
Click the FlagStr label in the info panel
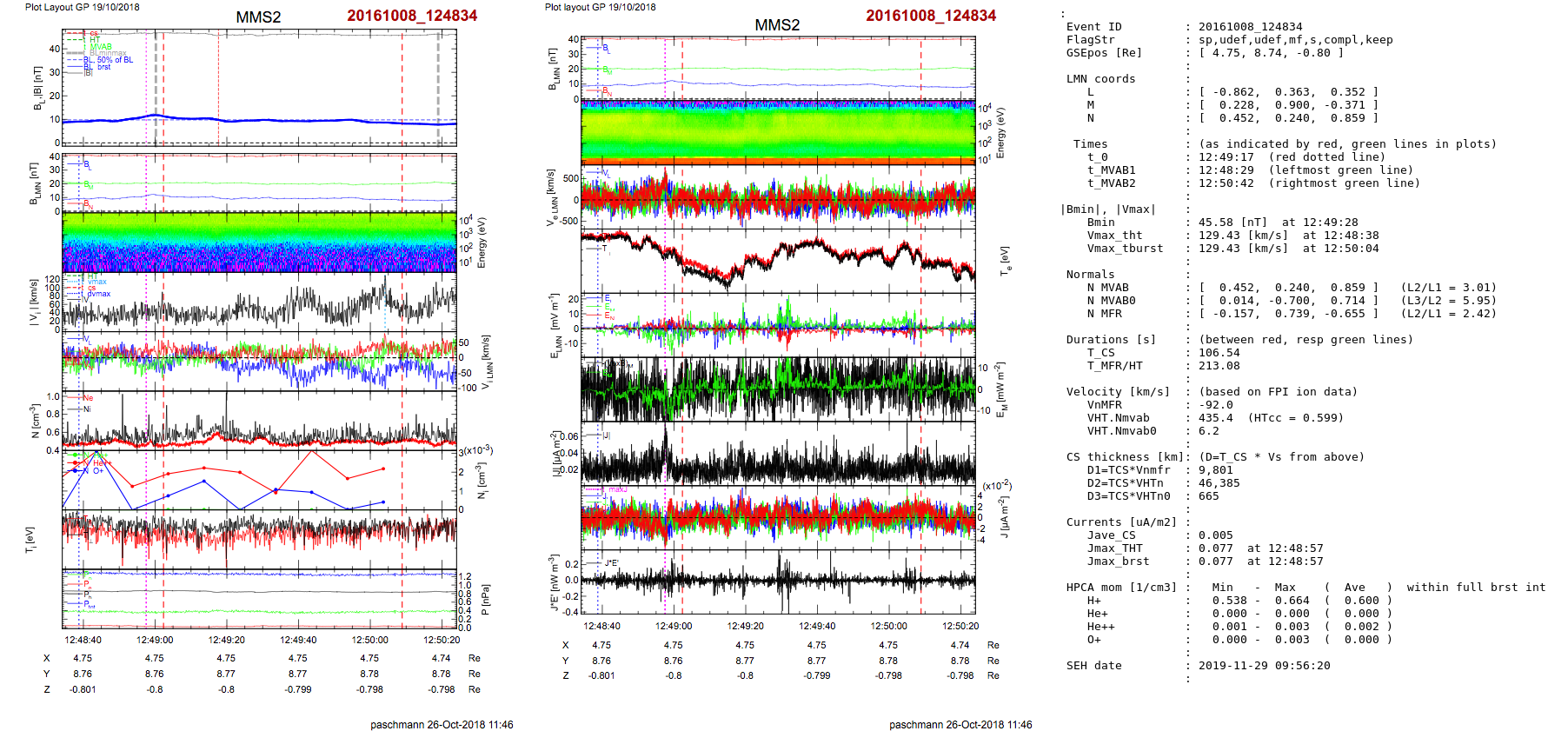click(x=1090, y=40)
